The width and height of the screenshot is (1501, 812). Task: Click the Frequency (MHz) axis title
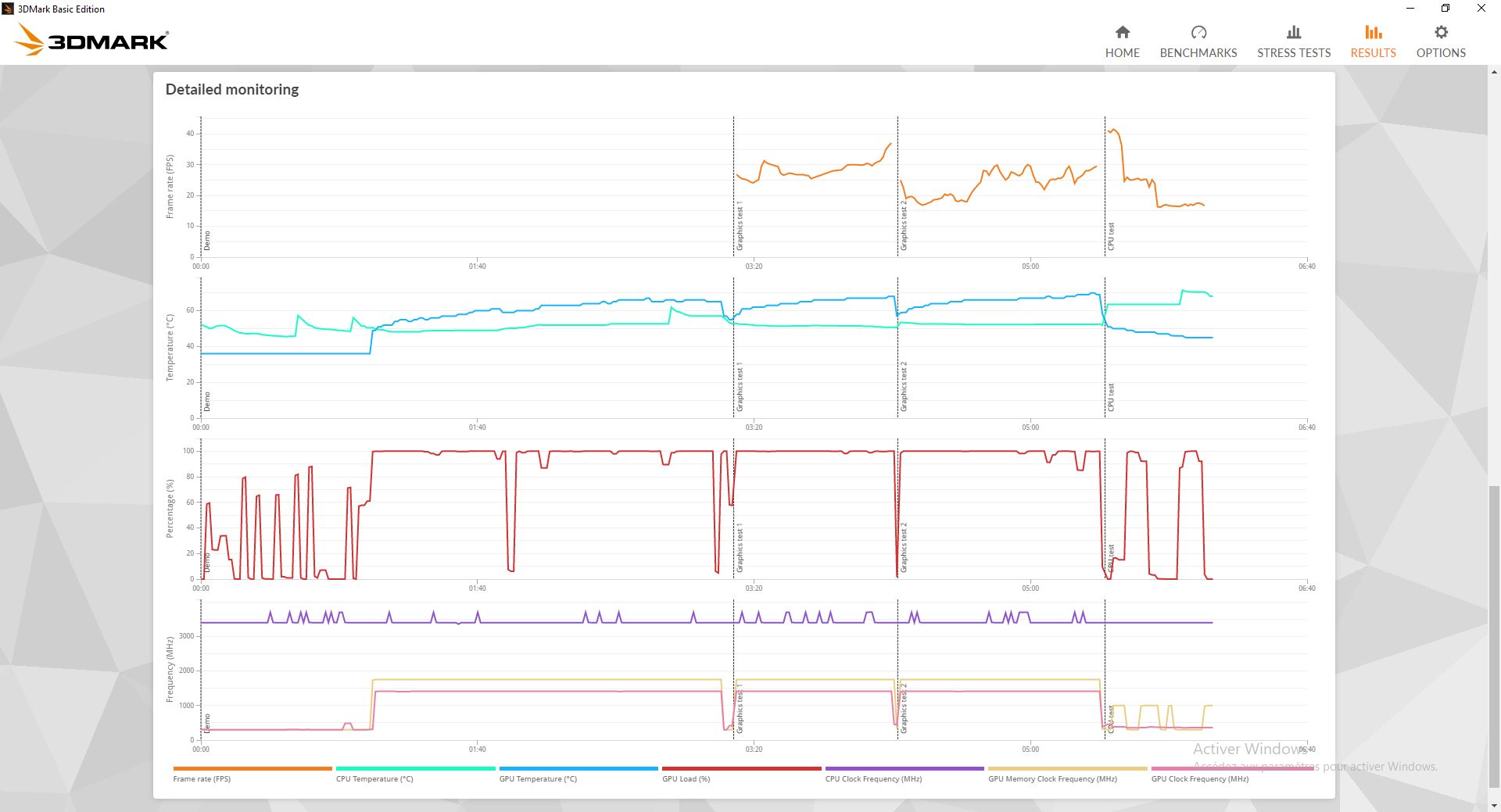point(170,670)
